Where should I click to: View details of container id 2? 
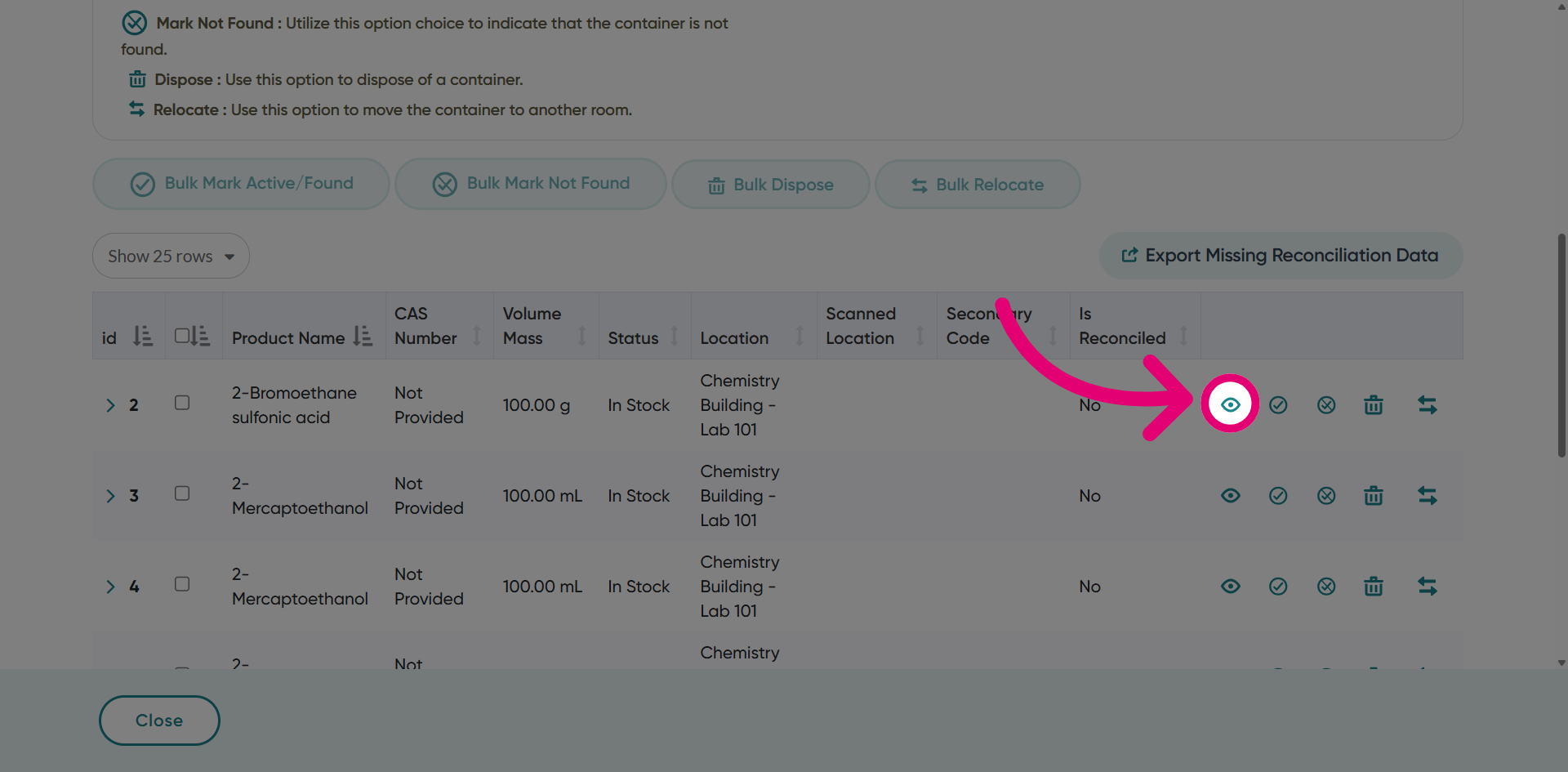1230,404
